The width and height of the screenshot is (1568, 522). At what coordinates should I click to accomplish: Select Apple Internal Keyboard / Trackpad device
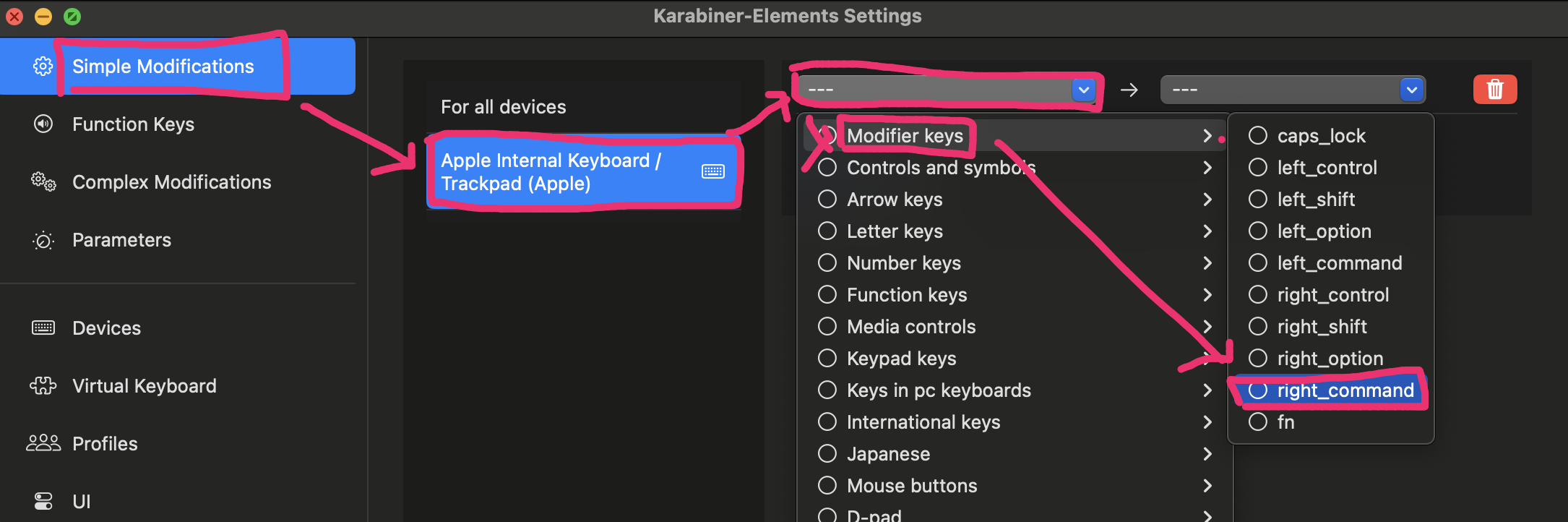[583, 171]
